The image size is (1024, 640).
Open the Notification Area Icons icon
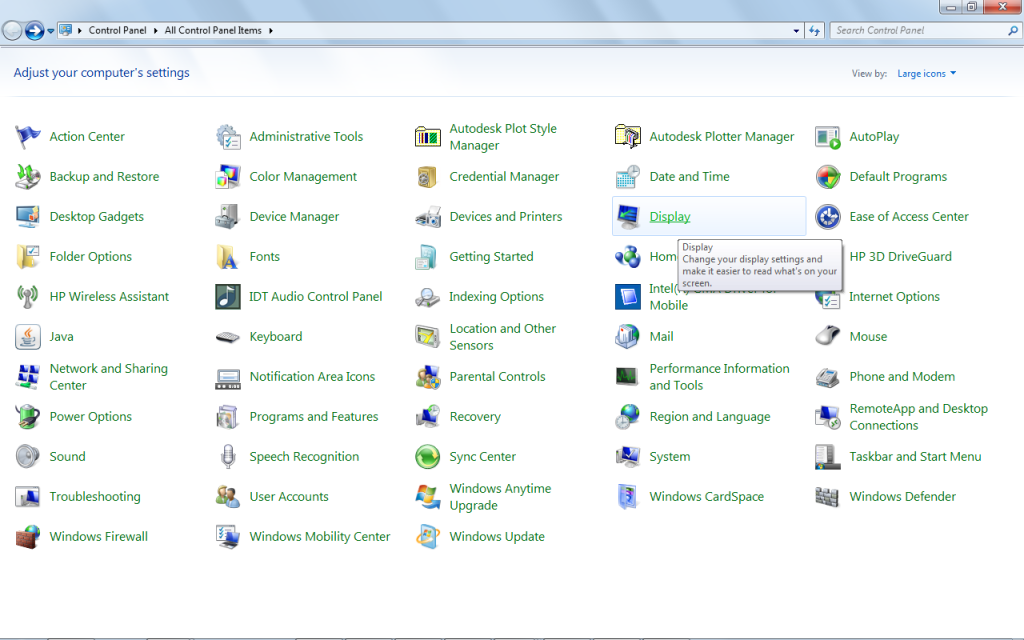[227, 377]
